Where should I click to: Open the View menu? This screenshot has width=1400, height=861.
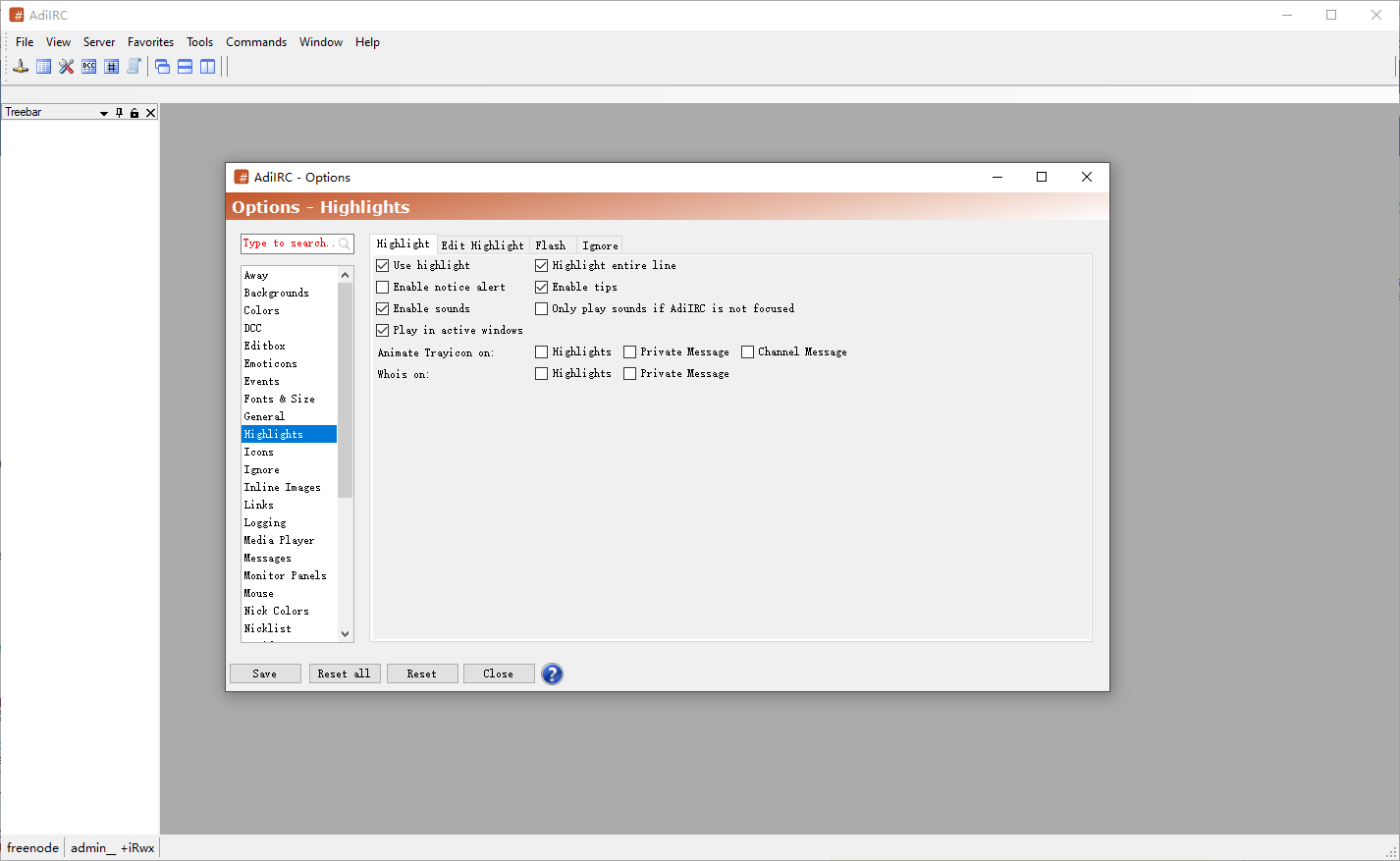pos(58,42)
